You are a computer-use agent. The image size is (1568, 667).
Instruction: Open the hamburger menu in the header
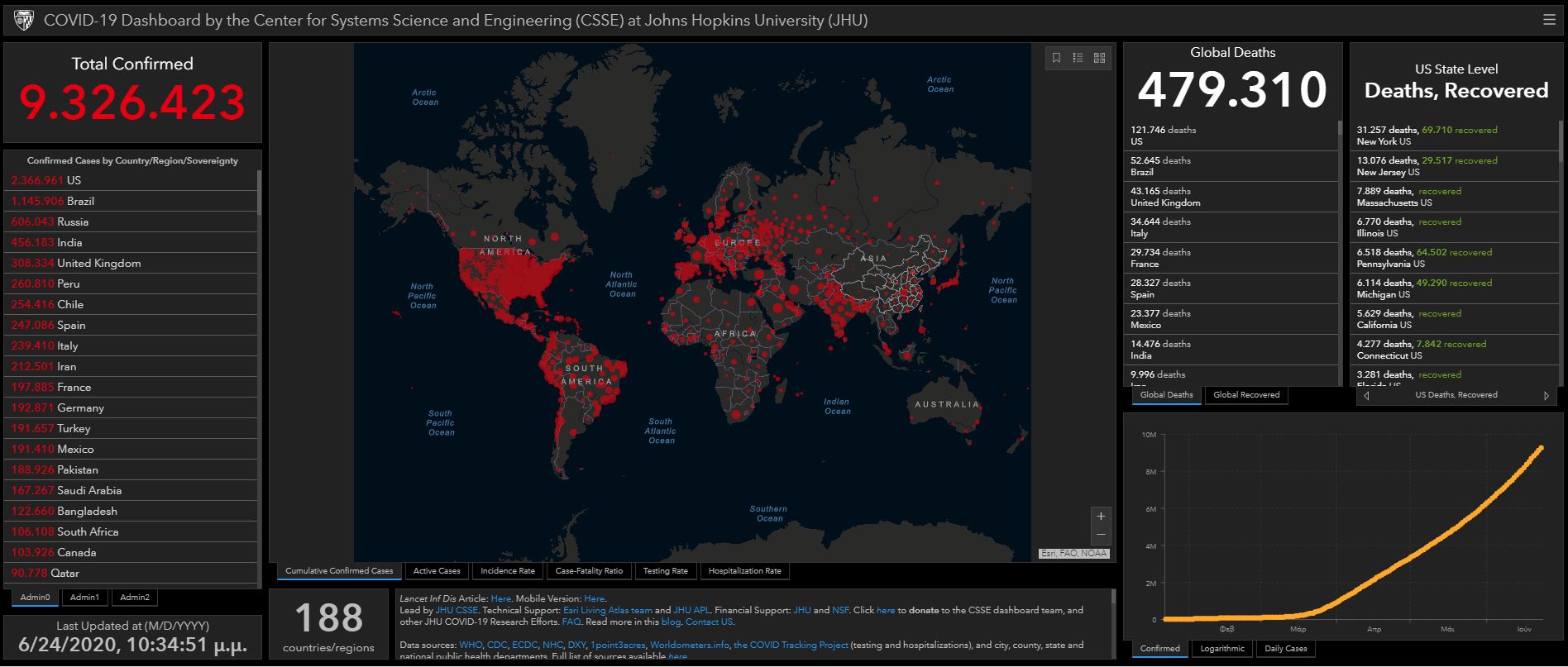[x=1549, y=20]
